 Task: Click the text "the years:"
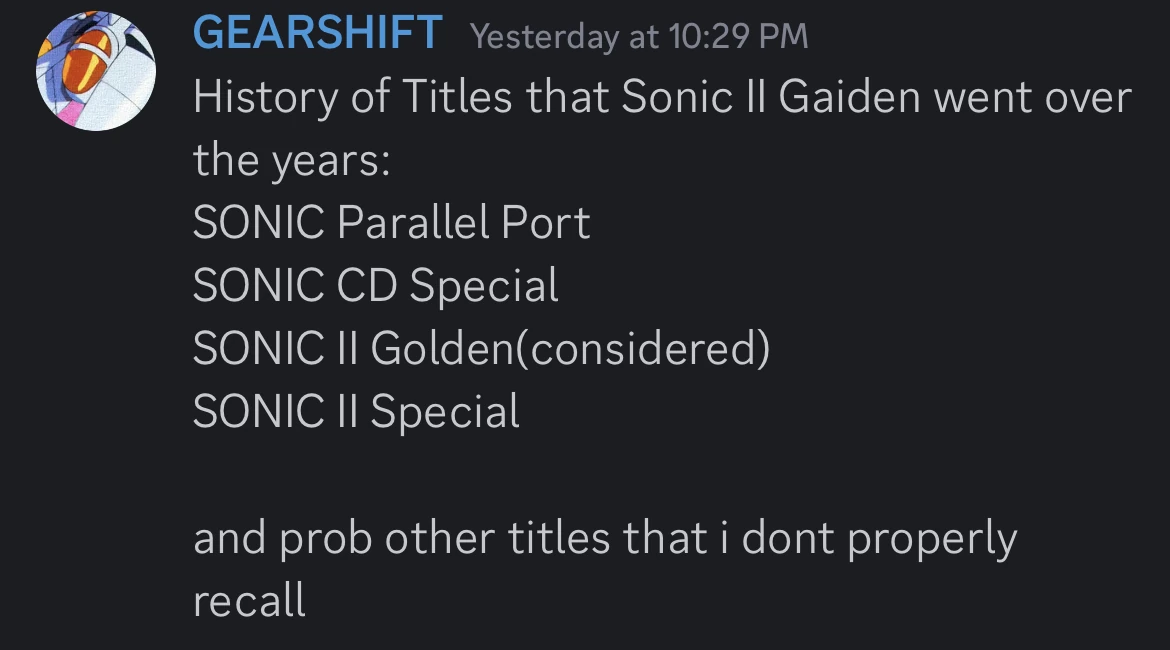click(x=291, y=160)
